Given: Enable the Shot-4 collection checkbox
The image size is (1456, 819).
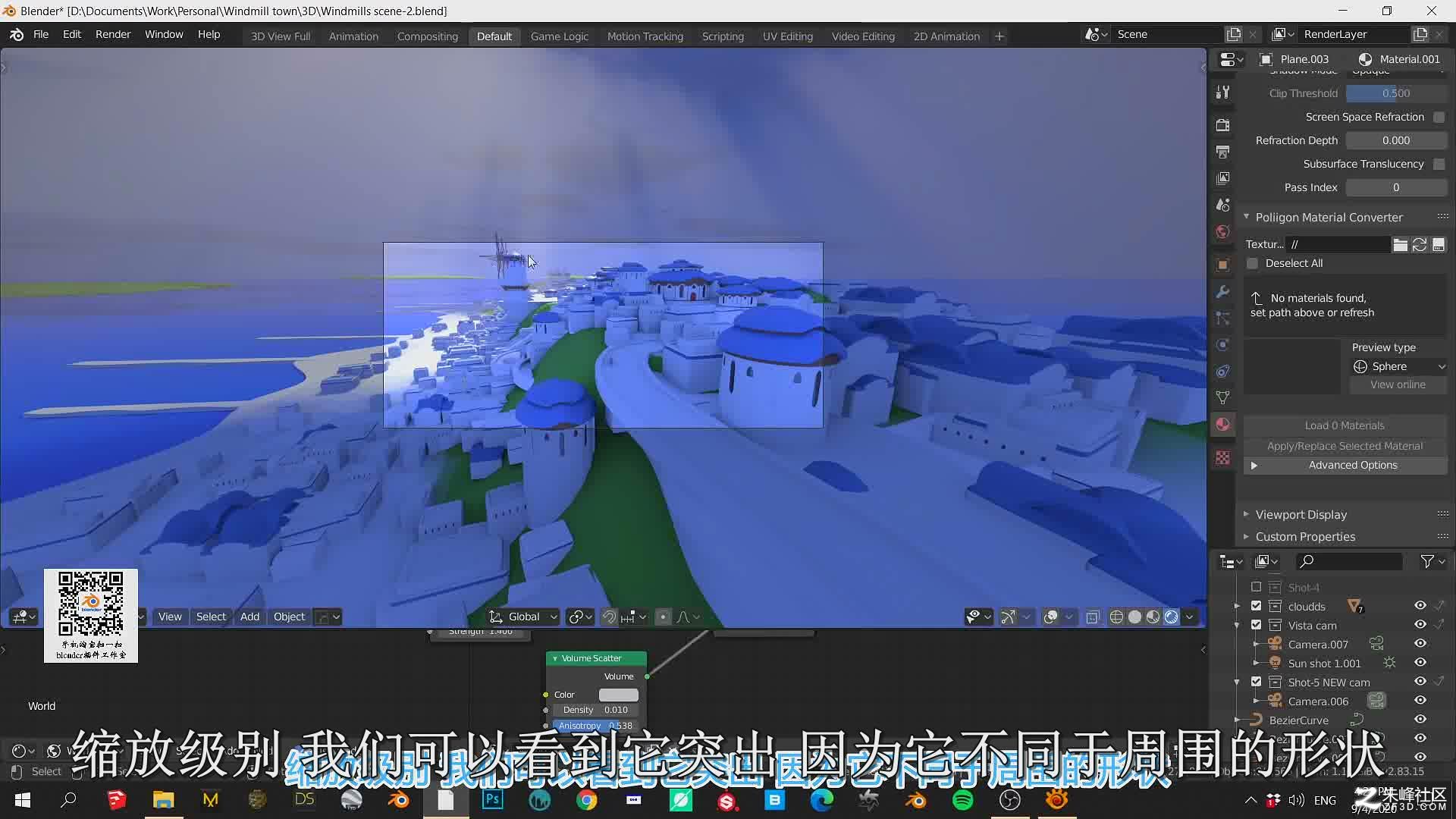Looking at the screenshot, I should coord(1256,587).
